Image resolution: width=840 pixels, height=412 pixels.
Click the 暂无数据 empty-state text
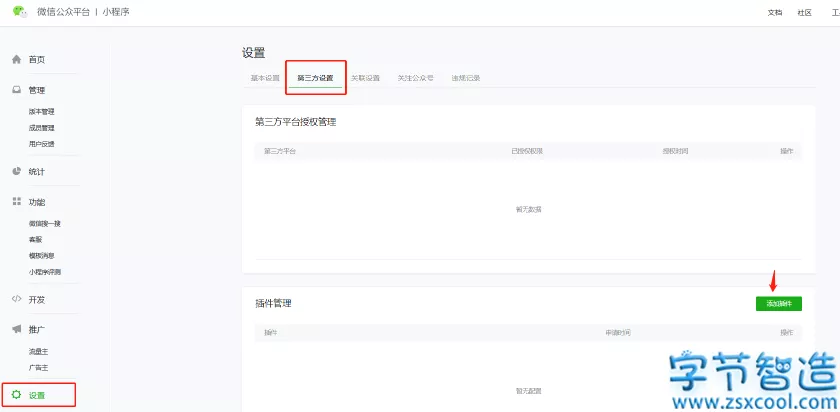[528, 209]
